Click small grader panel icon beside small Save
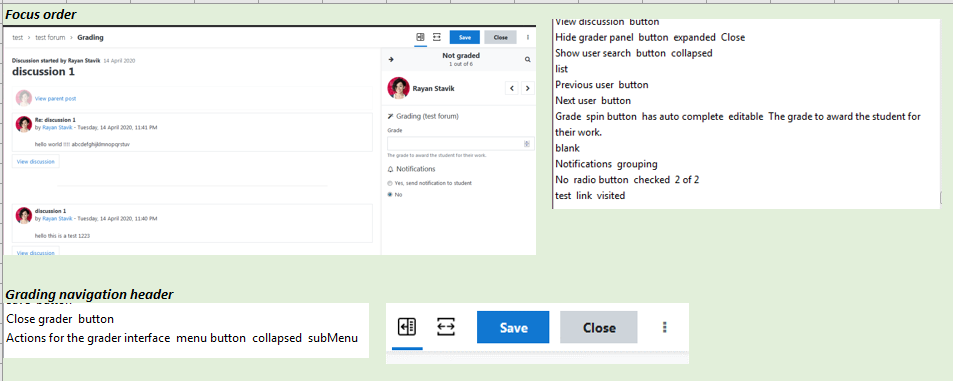The image size is (953, 381). (x=420, y=37)
